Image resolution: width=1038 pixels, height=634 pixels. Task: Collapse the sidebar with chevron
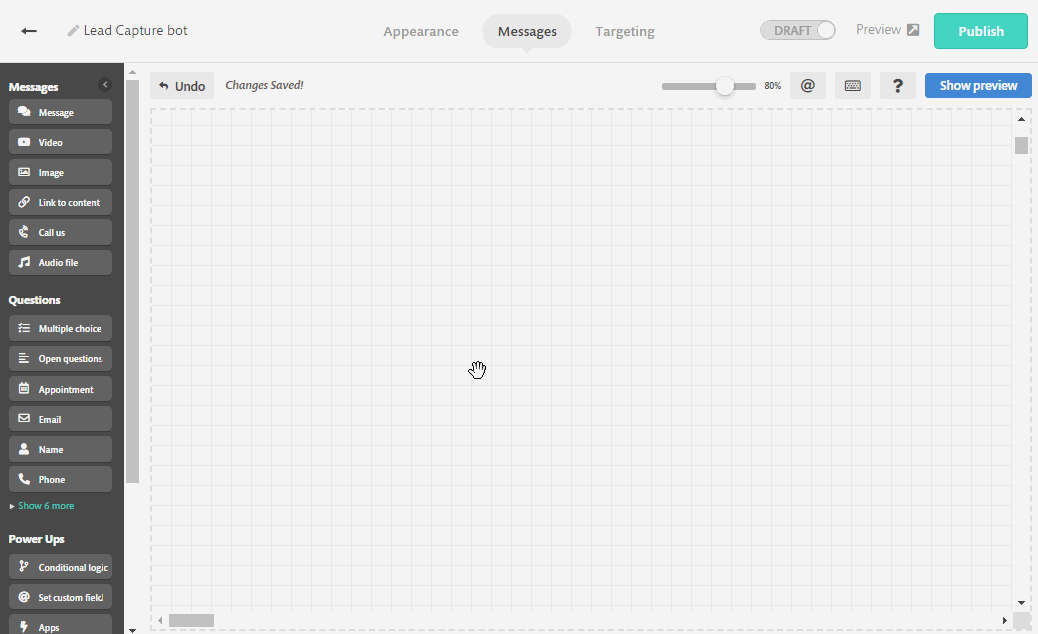(x=105, y=85)
